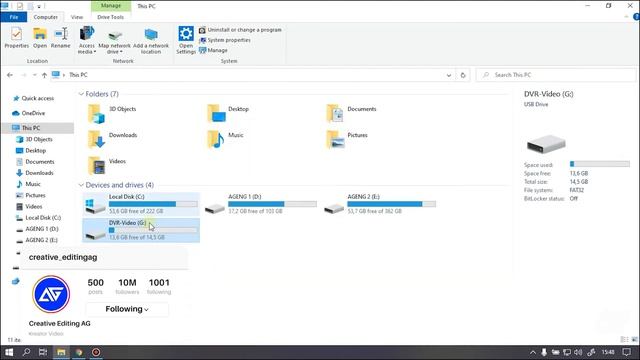Select AGENG 1 (D:) drive
This screenshot has height=360, width=640.
point(260,204)
